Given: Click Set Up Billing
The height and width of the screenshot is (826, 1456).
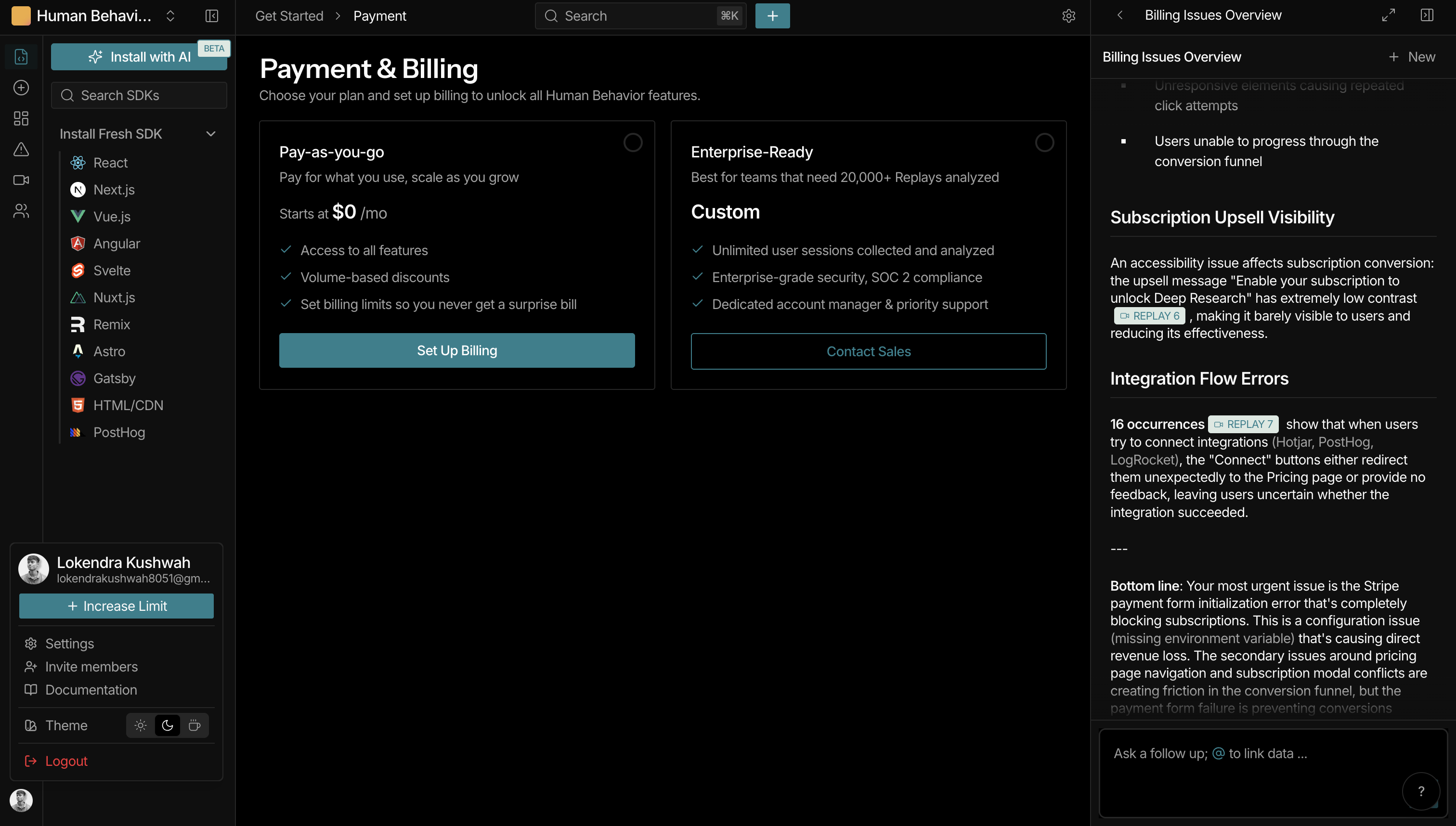Looking at the screenshot, I should 457,350.
